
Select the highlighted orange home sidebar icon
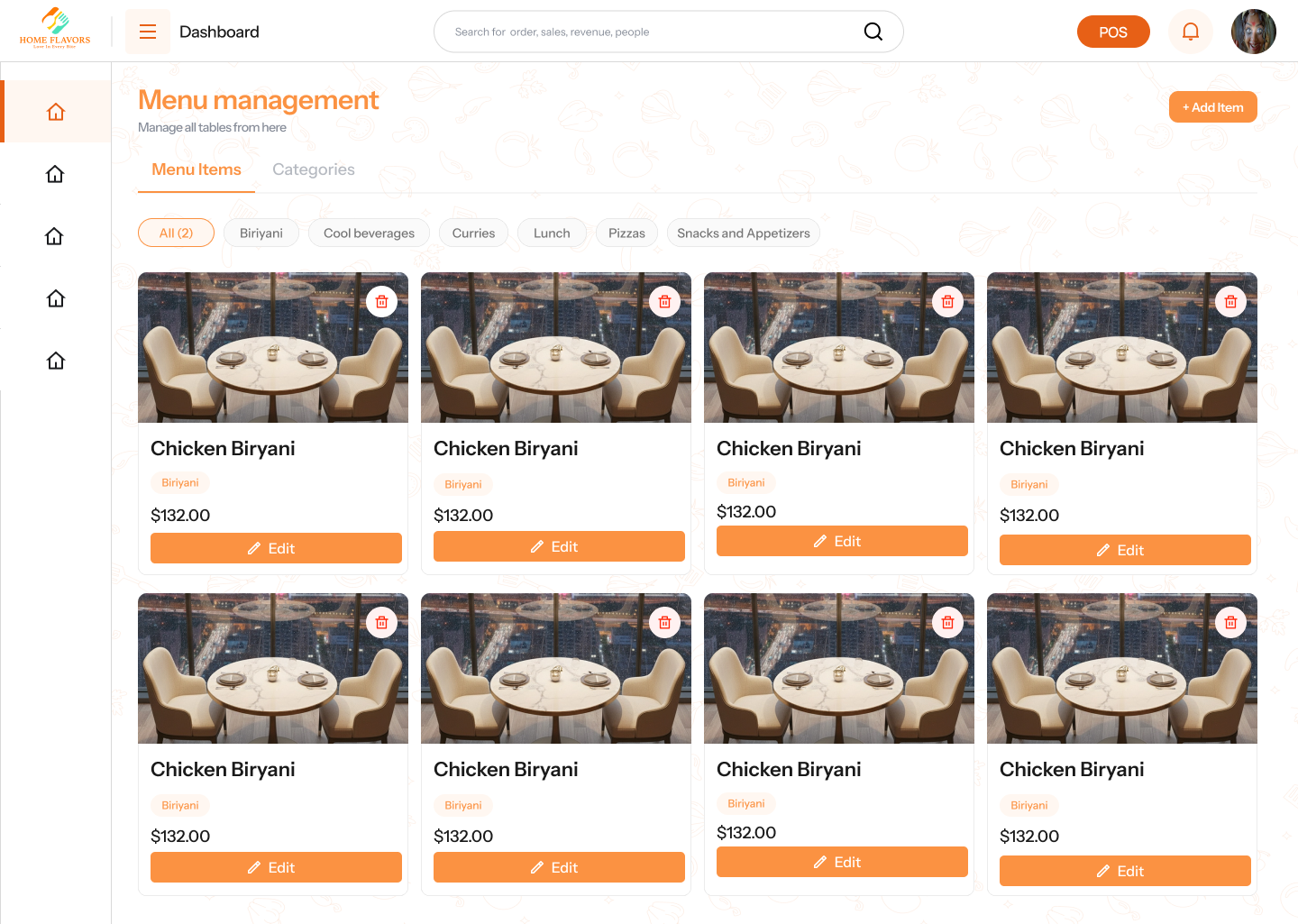click(56, 112)
